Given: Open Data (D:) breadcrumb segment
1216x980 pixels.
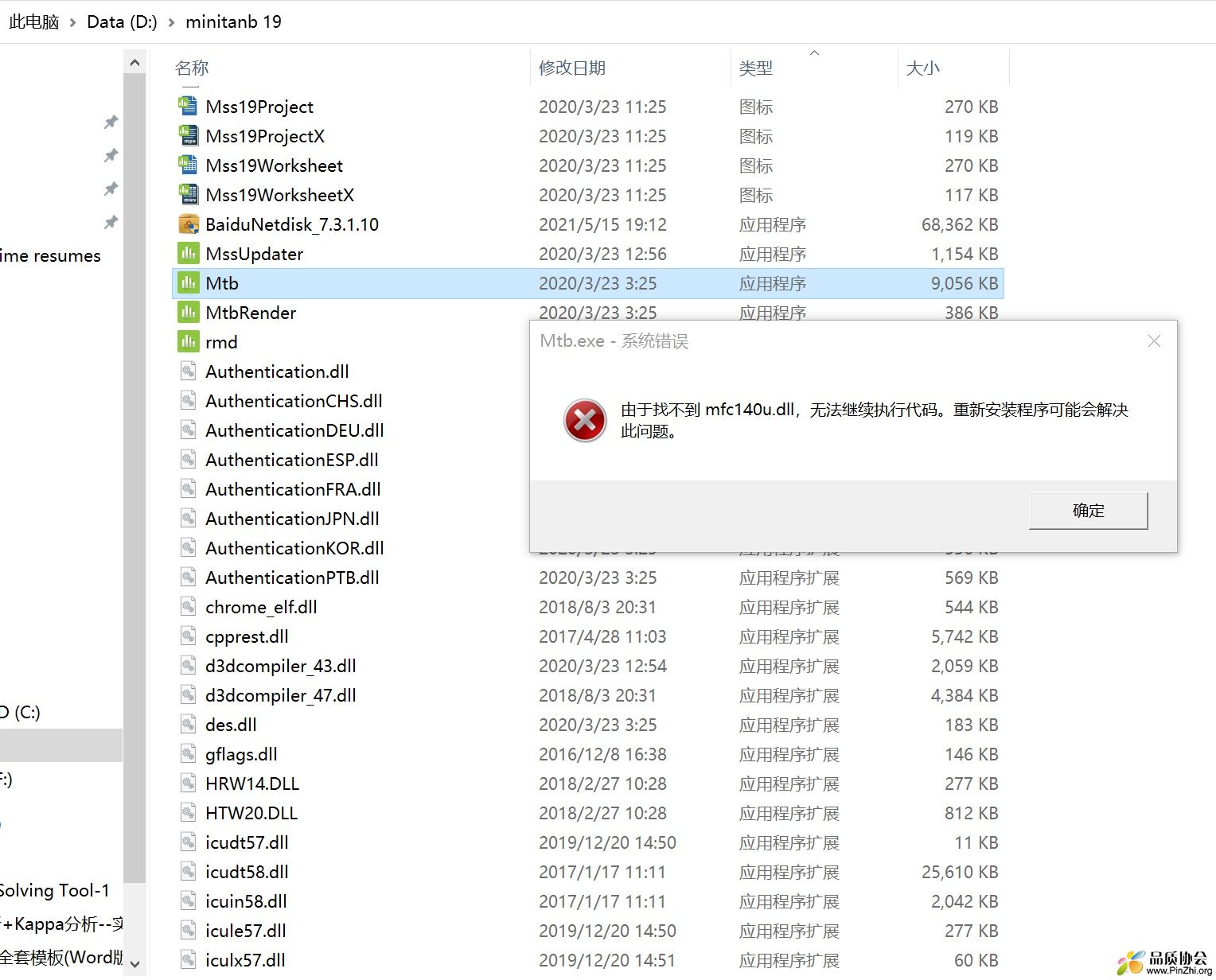Looking at the screenshot, I should pos(122,22).
